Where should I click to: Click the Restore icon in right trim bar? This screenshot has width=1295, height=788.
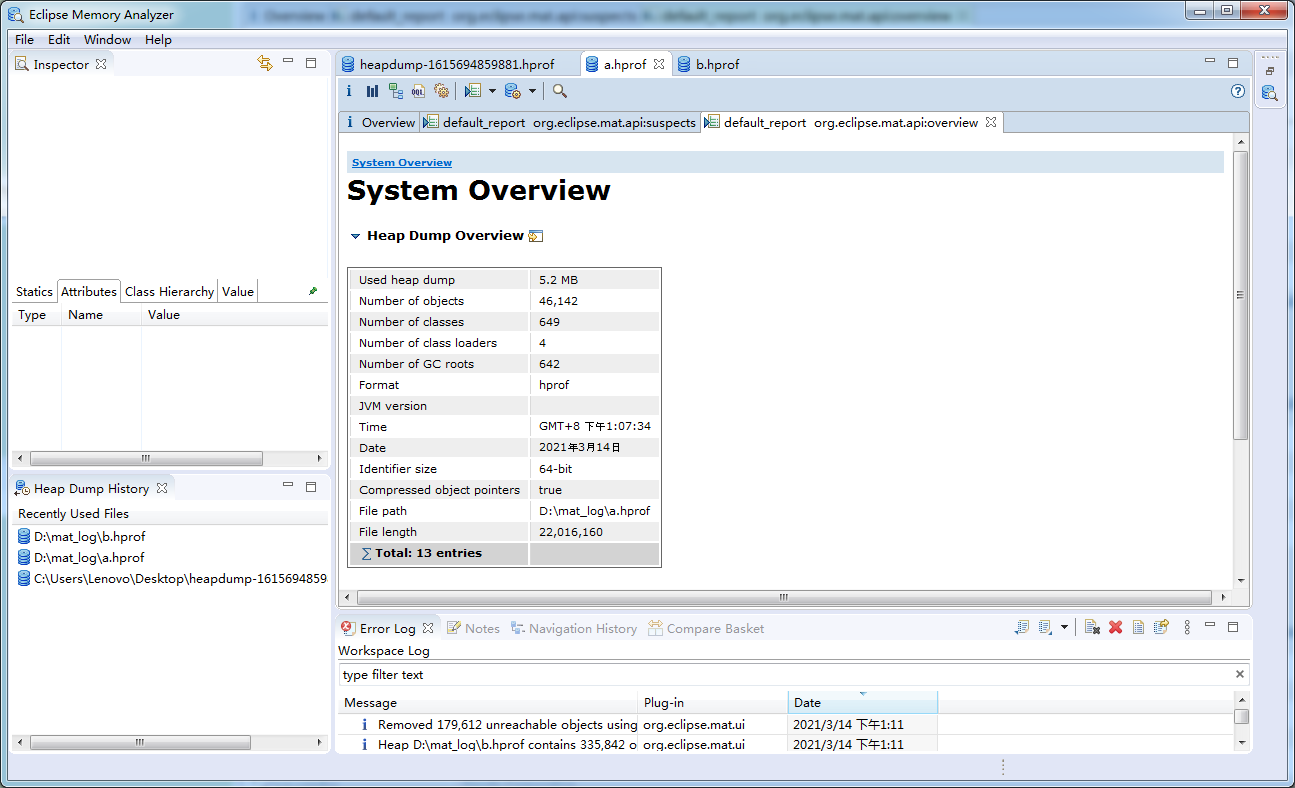point(1270,71)
